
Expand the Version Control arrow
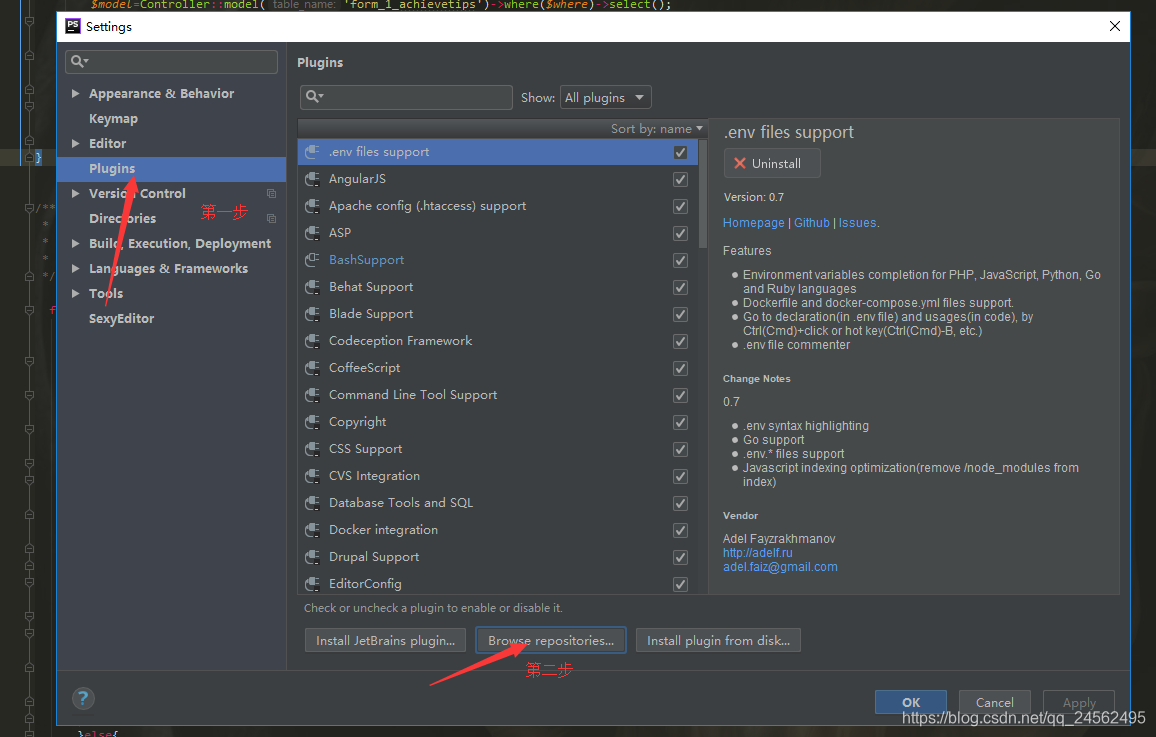coord(75,193)
